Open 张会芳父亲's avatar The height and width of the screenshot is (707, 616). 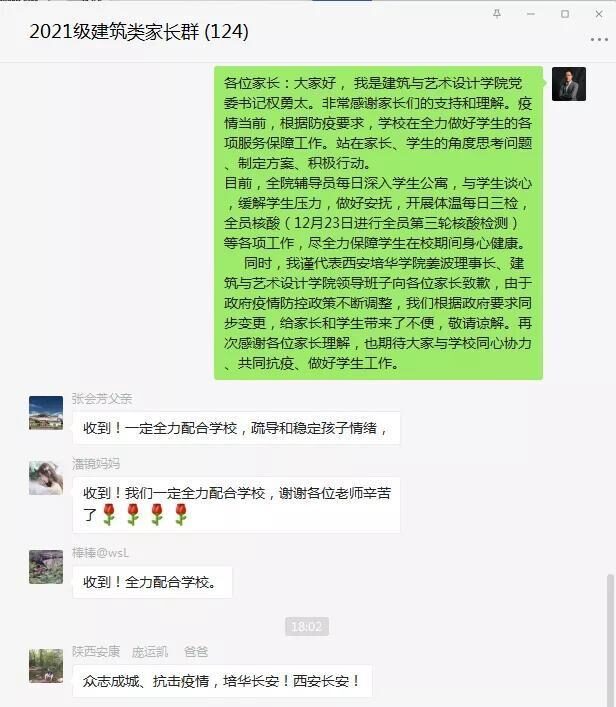point(46,413)
